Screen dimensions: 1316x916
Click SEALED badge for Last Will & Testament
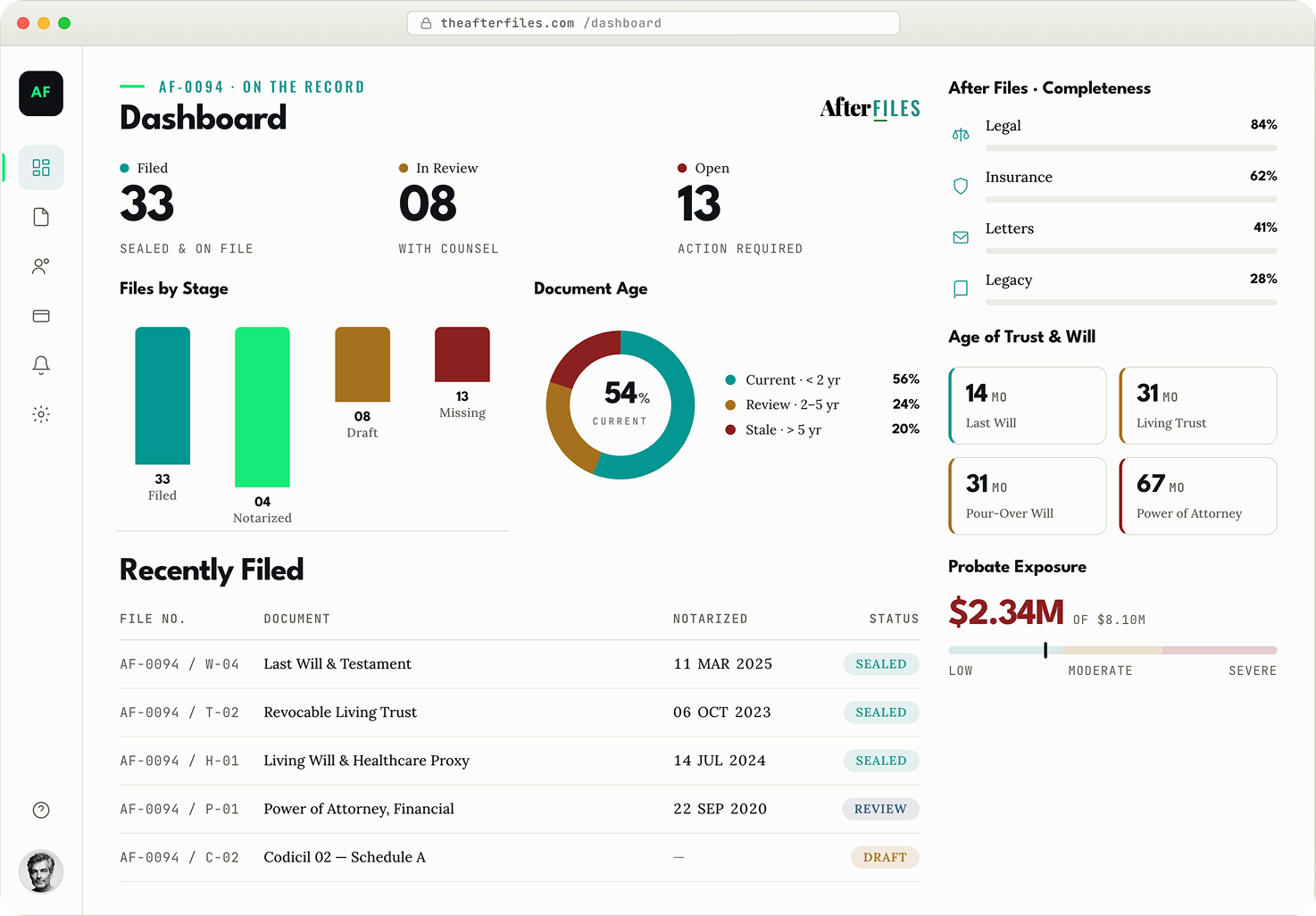point(881,664)
